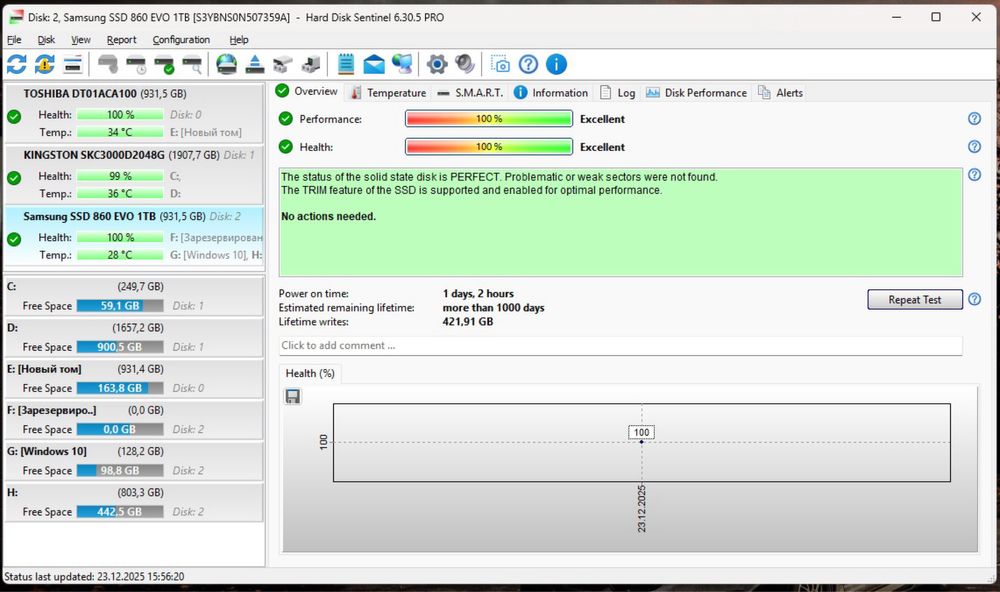Click the networked computer with globe icon
Screen dimensions: 1000x592
coord(402,64)
